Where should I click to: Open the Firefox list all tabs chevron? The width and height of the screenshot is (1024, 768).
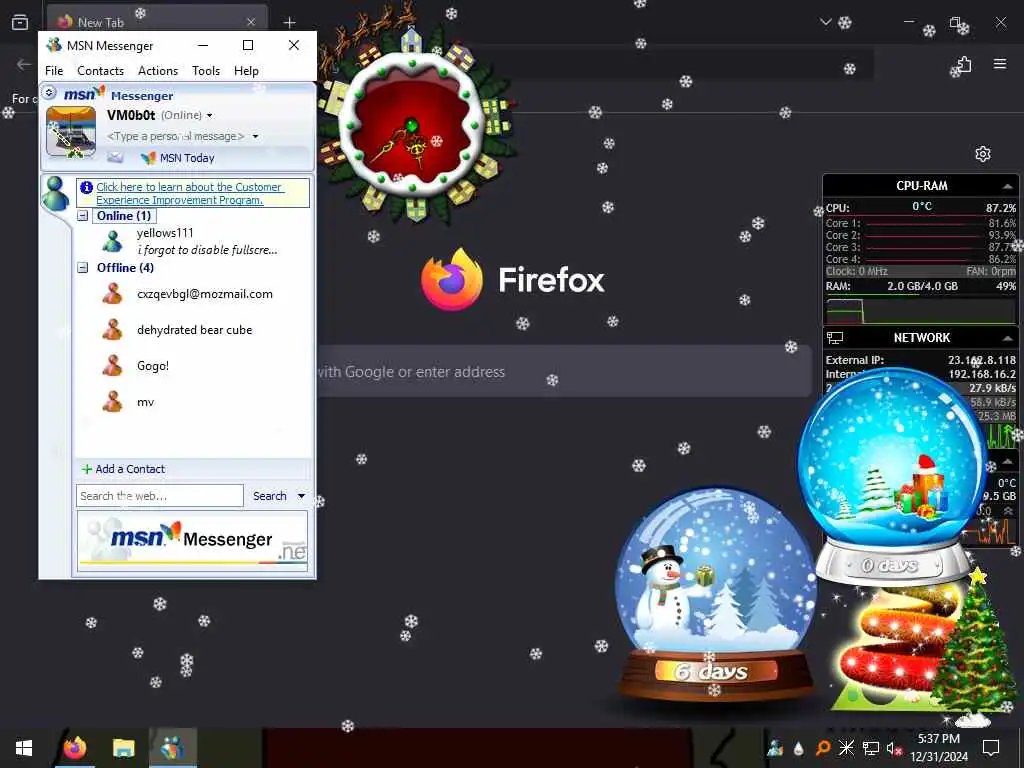coord(825,22)
